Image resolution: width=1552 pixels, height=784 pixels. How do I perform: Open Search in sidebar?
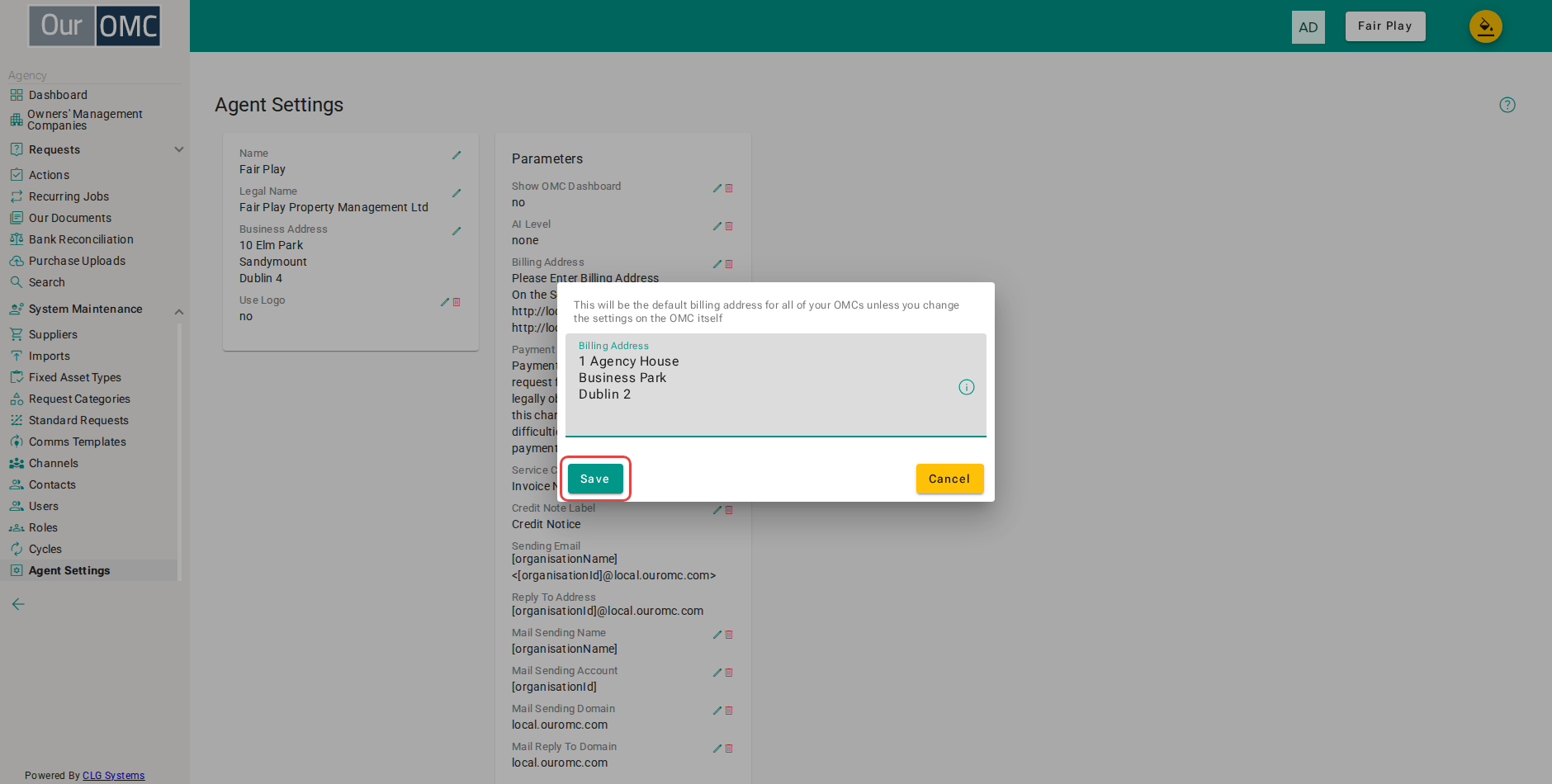click(46, 282)
